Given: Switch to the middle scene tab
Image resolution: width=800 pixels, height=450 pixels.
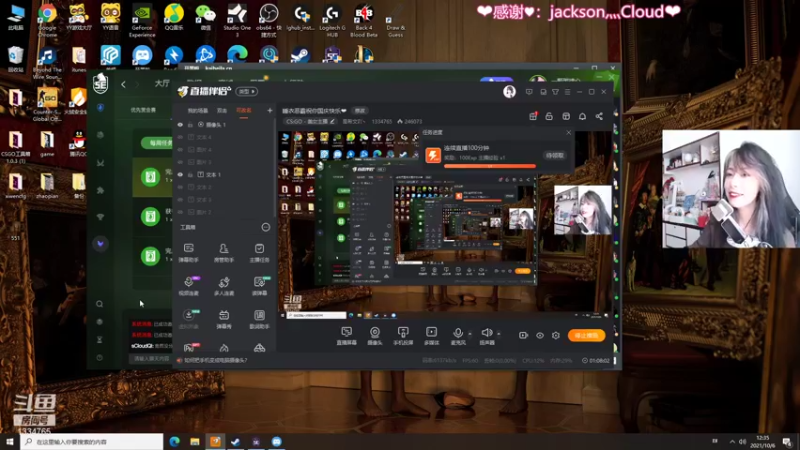Looking at the screenshot, I should coord(222,110).
